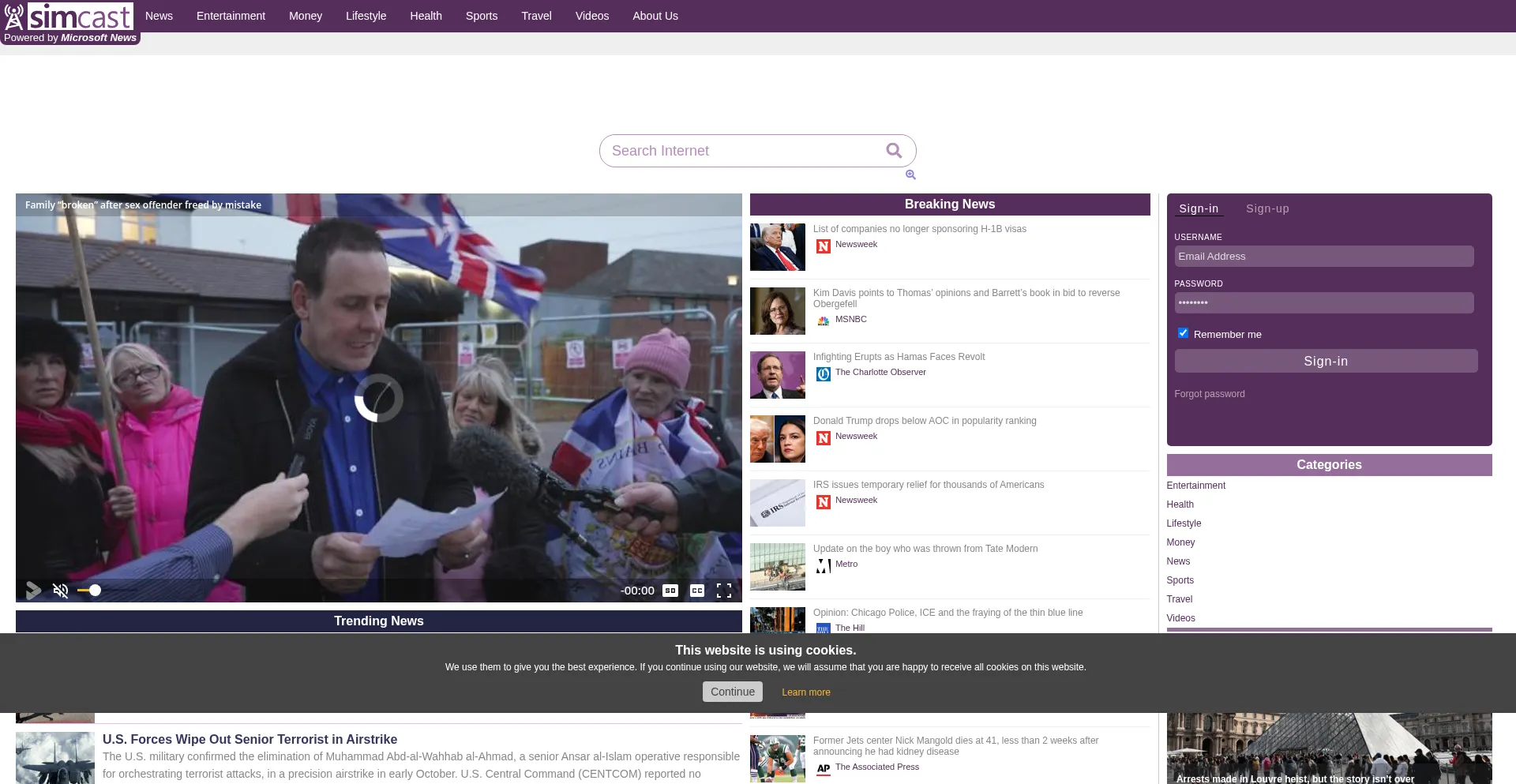The width and height of the screenshot is (1516, 784).
Task: Focus the Email Address username field
Action: (x=1323, y=257)
